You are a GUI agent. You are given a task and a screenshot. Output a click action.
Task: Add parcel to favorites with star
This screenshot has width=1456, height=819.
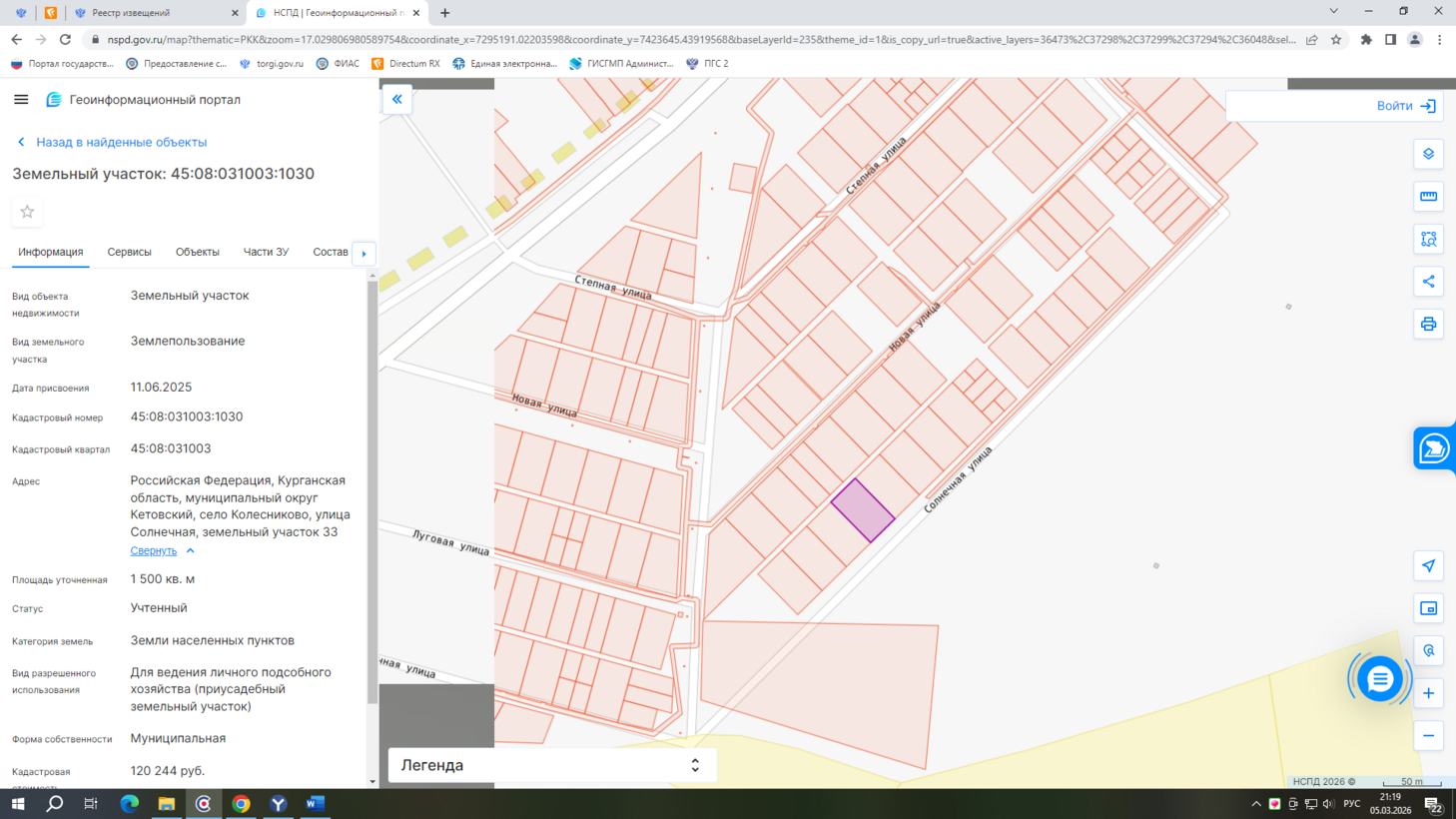pos(27,212)
